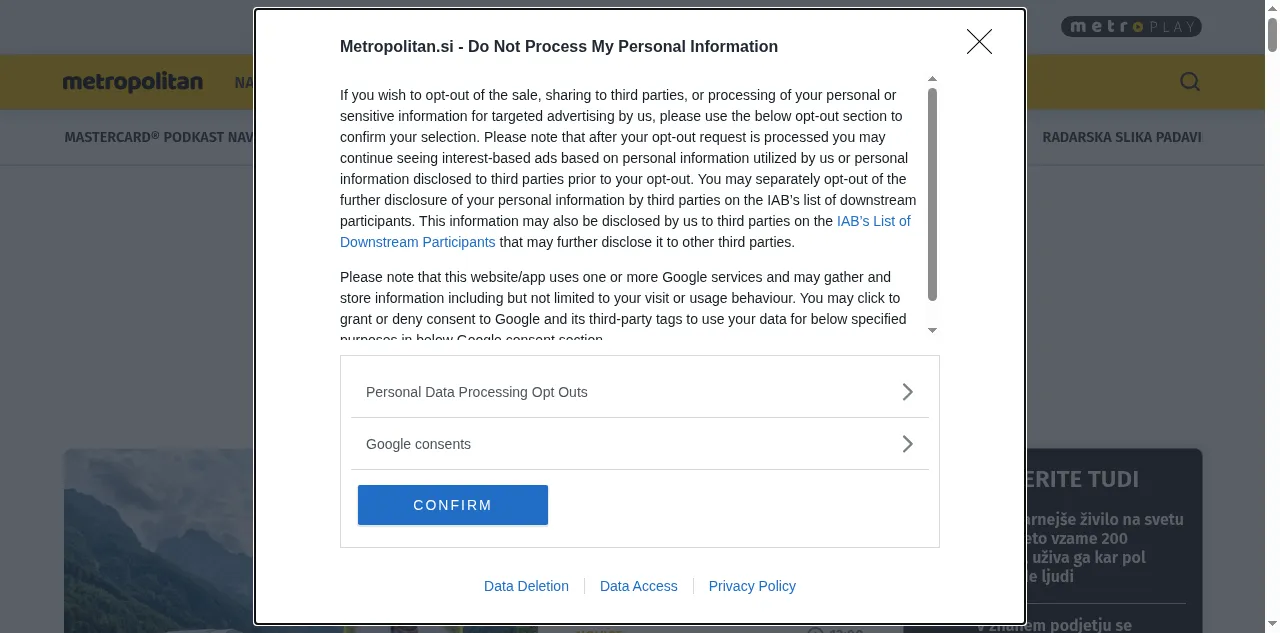Open the Personal Data Processing Opt Outs row
This screenshot has width=1280, height=633.
tap(477, 392)
